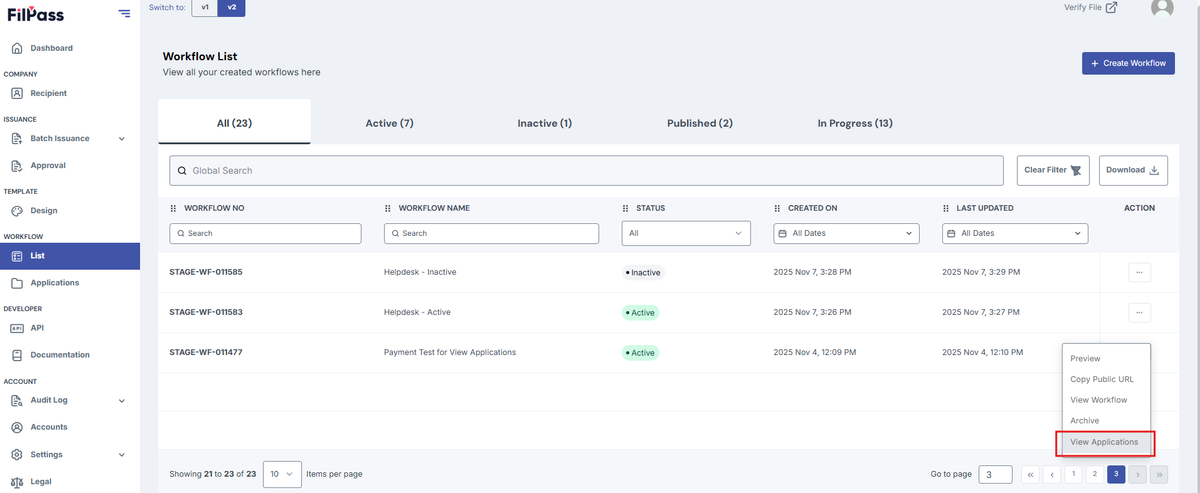Click the Audit Log icon
1200x493 pixels.
point(17,401)
